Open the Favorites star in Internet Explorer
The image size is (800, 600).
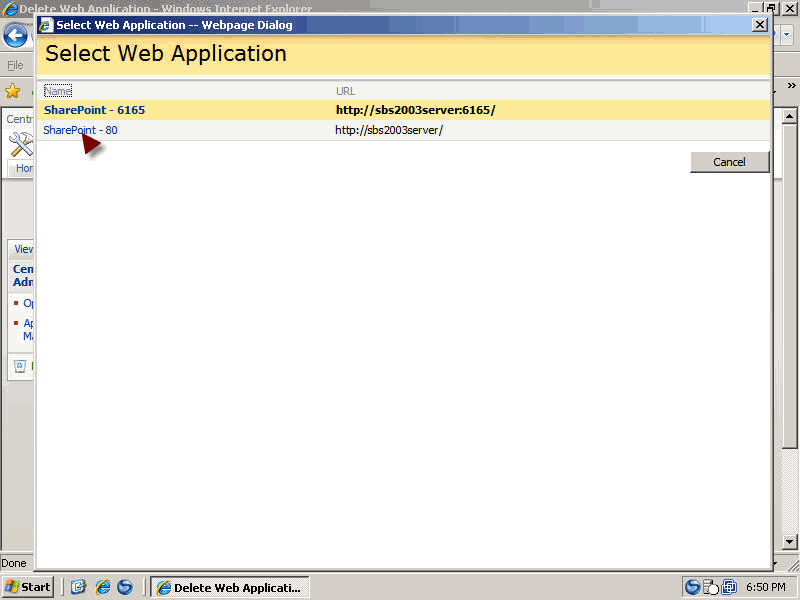[x=12, y=91]
